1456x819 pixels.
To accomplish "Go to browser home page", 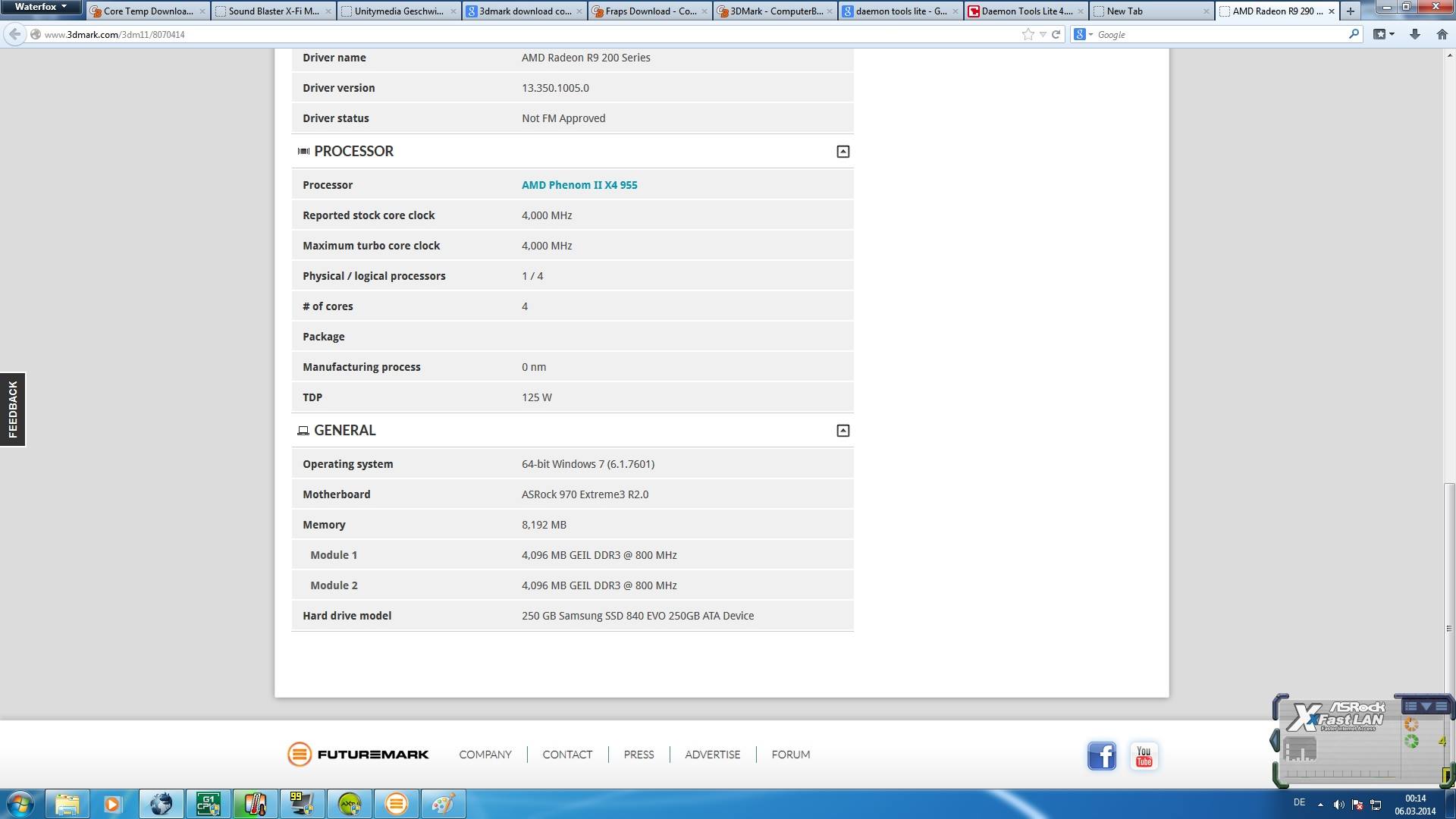I will point(1442,34).
